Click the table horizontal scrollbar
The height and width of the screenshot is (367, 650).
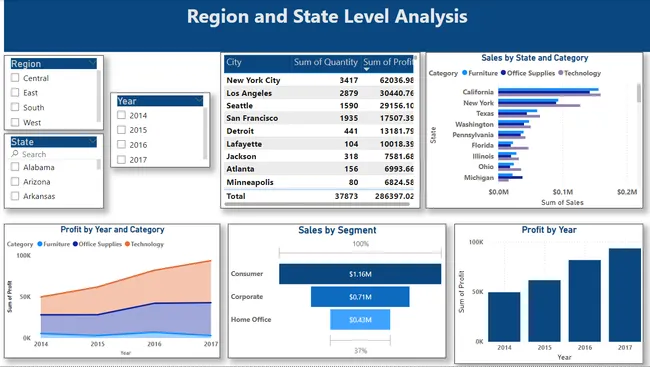click(x=317, y=204)
